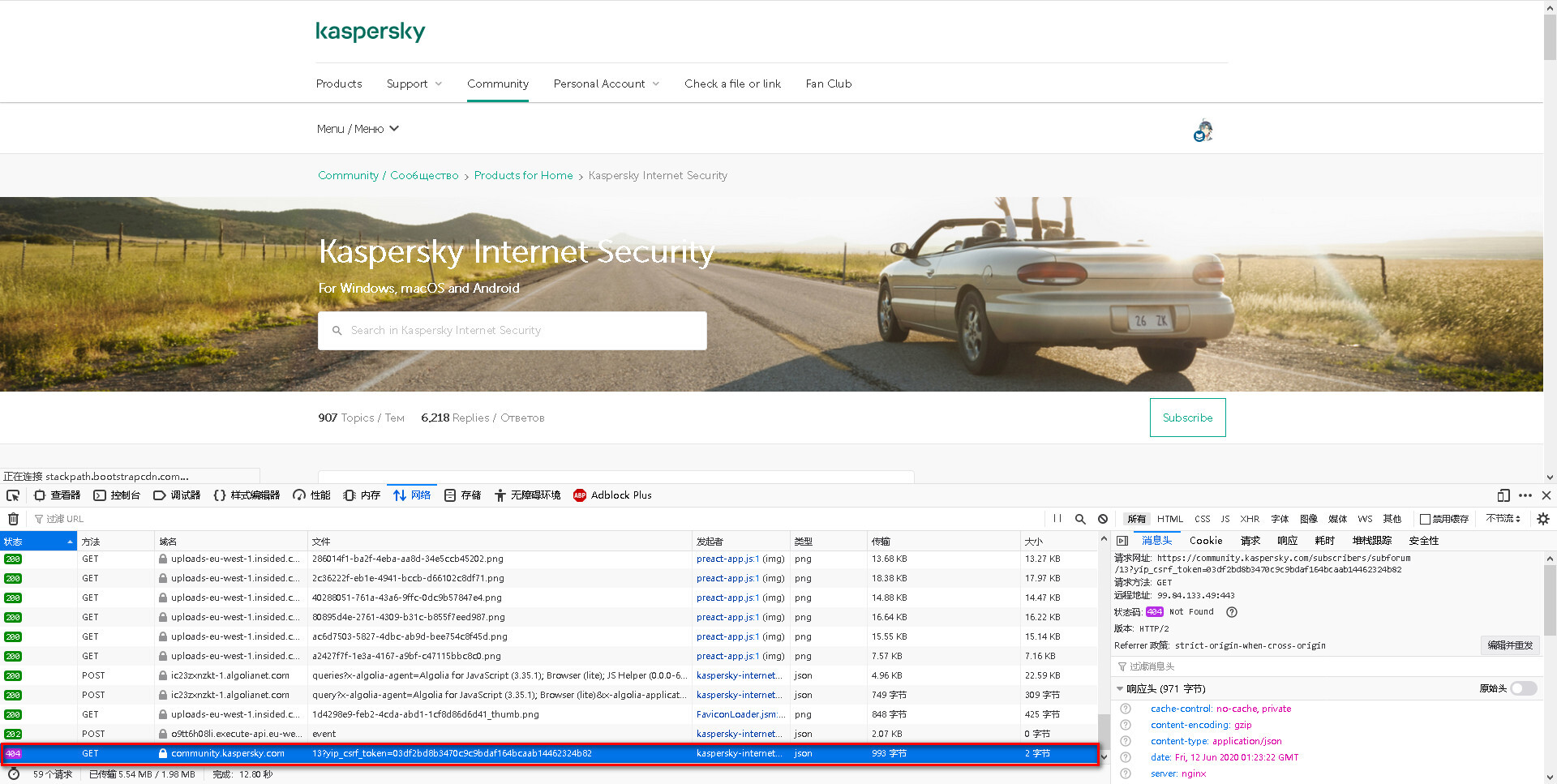1557x784 pixels.
Task: Toggle responsive design mode icon
Action: click(1503, 495)
